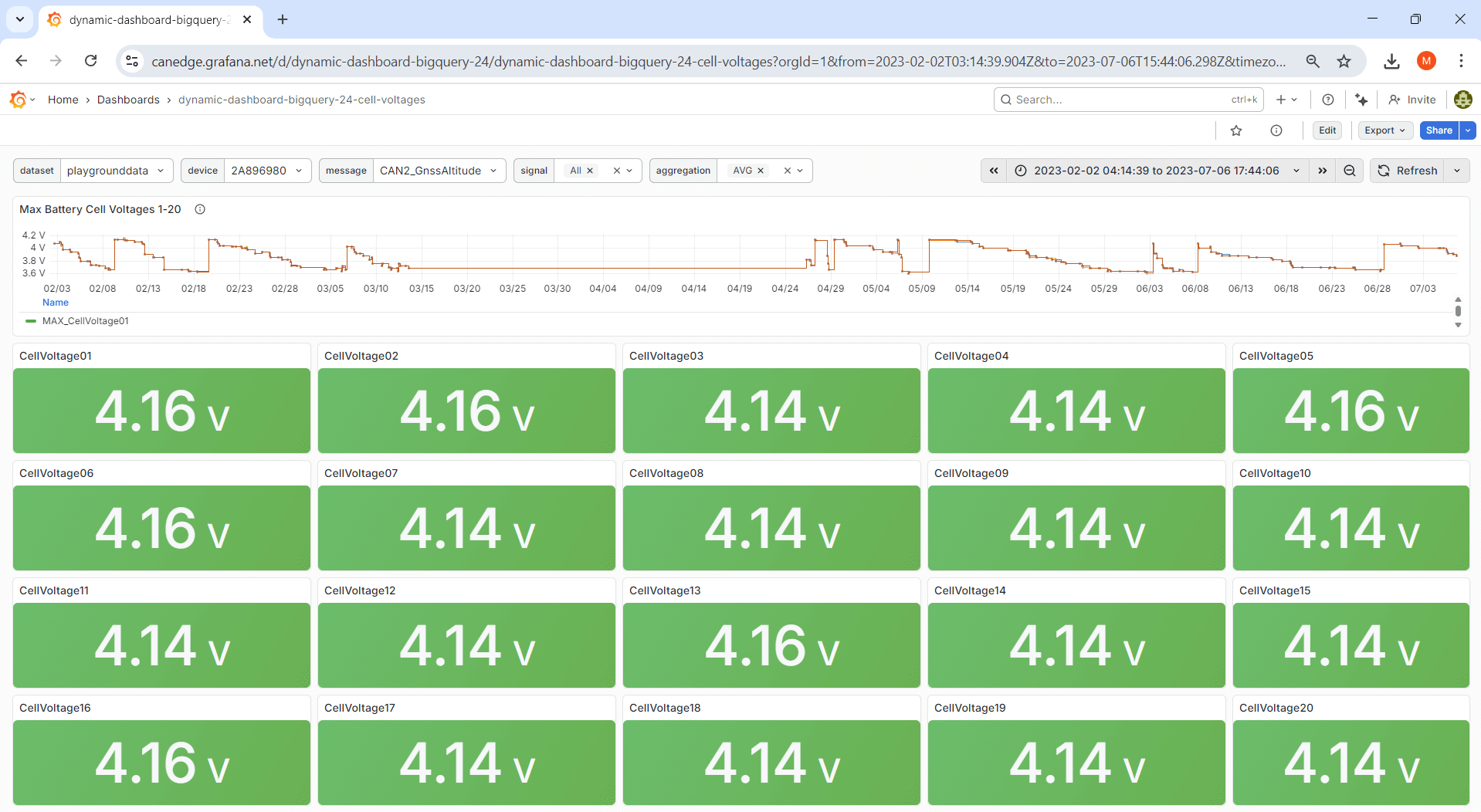
Task: Open the device 2A896980 dropdown
Action: pyautogui.click(x=266, y=171)
